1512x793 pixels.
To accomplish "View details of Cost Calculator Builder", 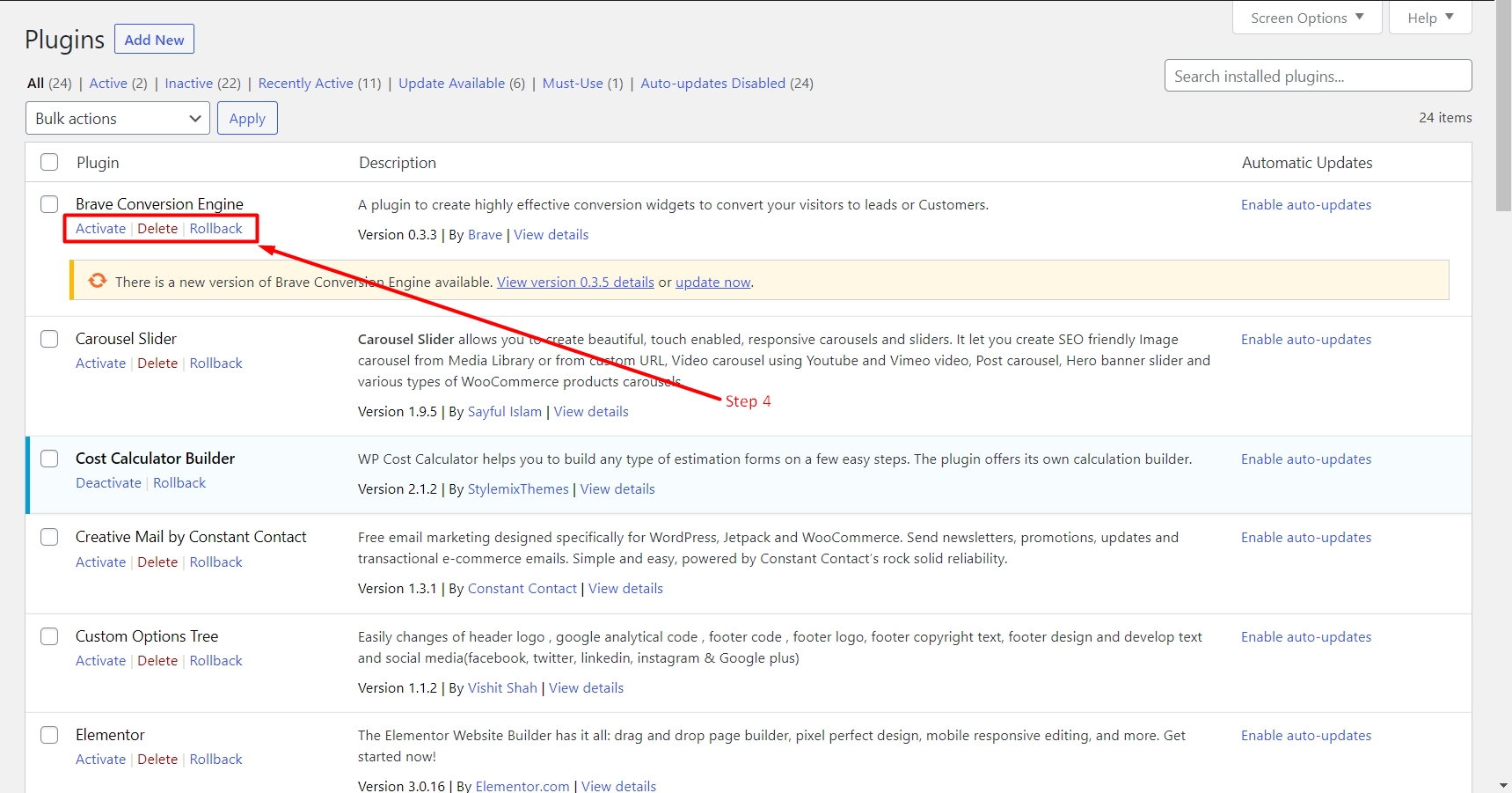I will pyautogui.click(x=617, y=488).
